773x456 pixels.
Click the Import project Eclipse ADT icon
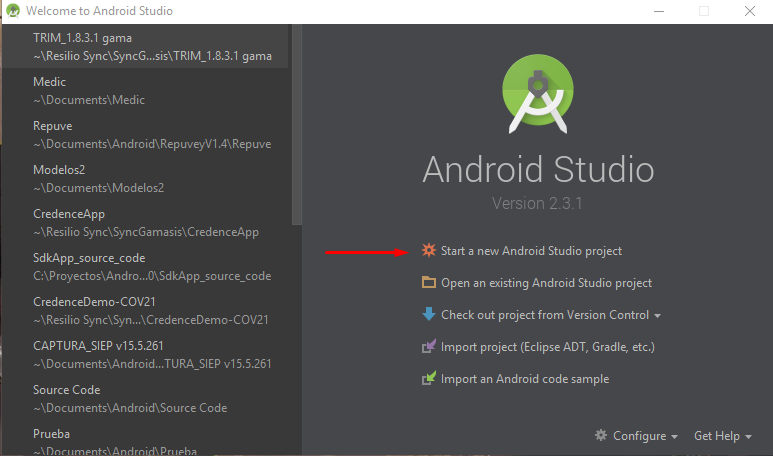click(429, 346)
